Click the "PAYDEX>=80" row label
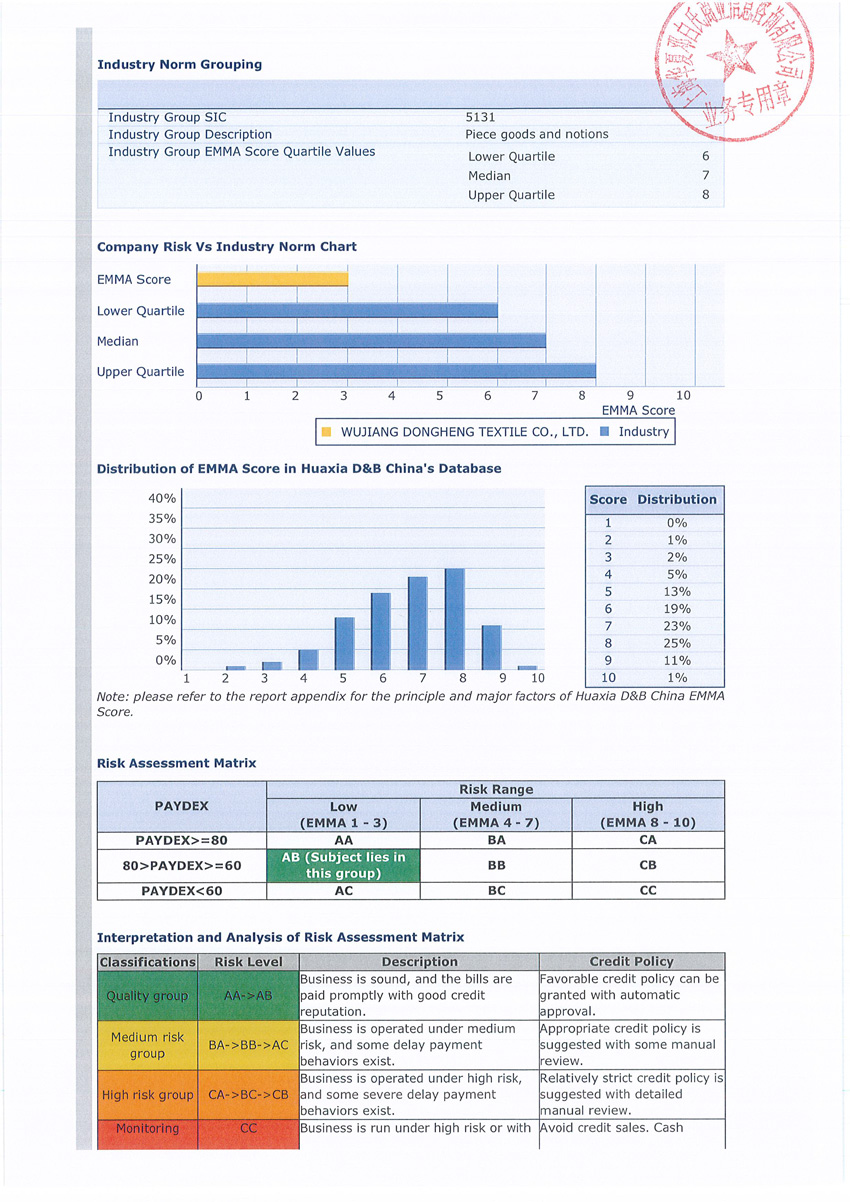850x1202 pixels. [x=181, y=841]
